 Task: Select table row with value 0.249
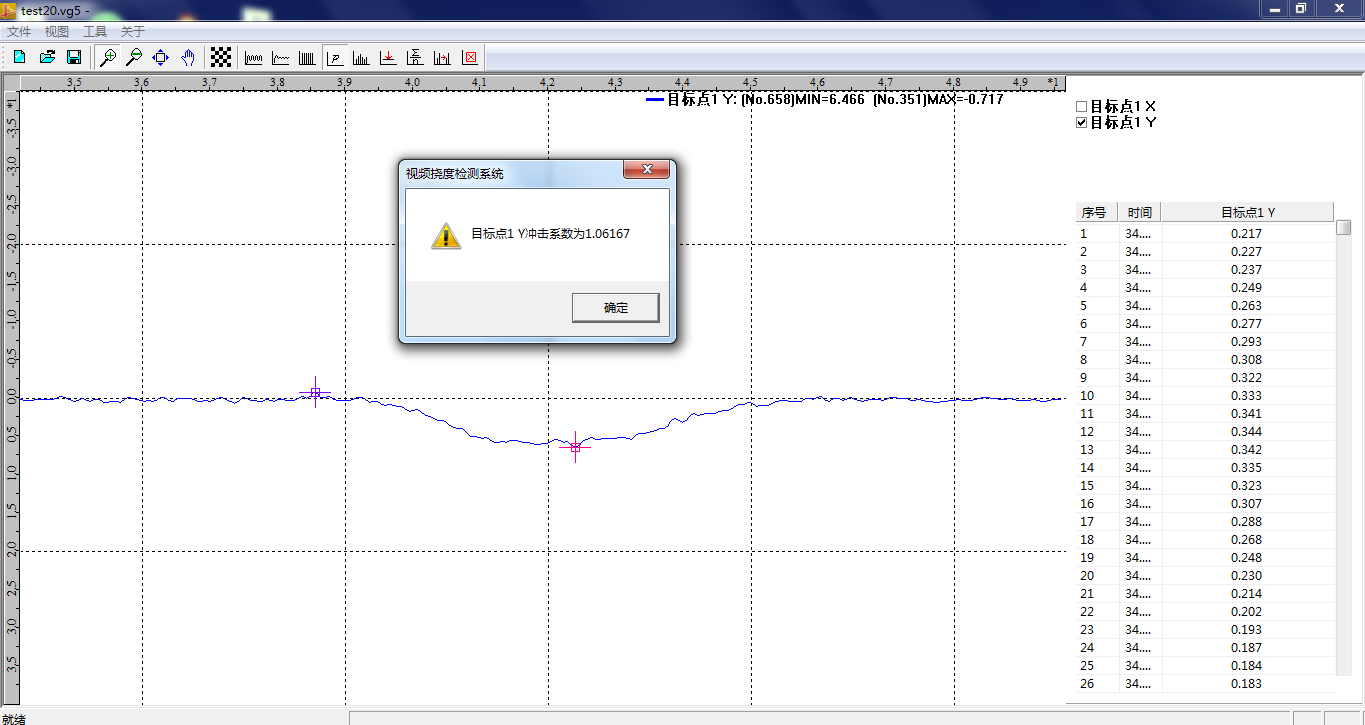1205,288
